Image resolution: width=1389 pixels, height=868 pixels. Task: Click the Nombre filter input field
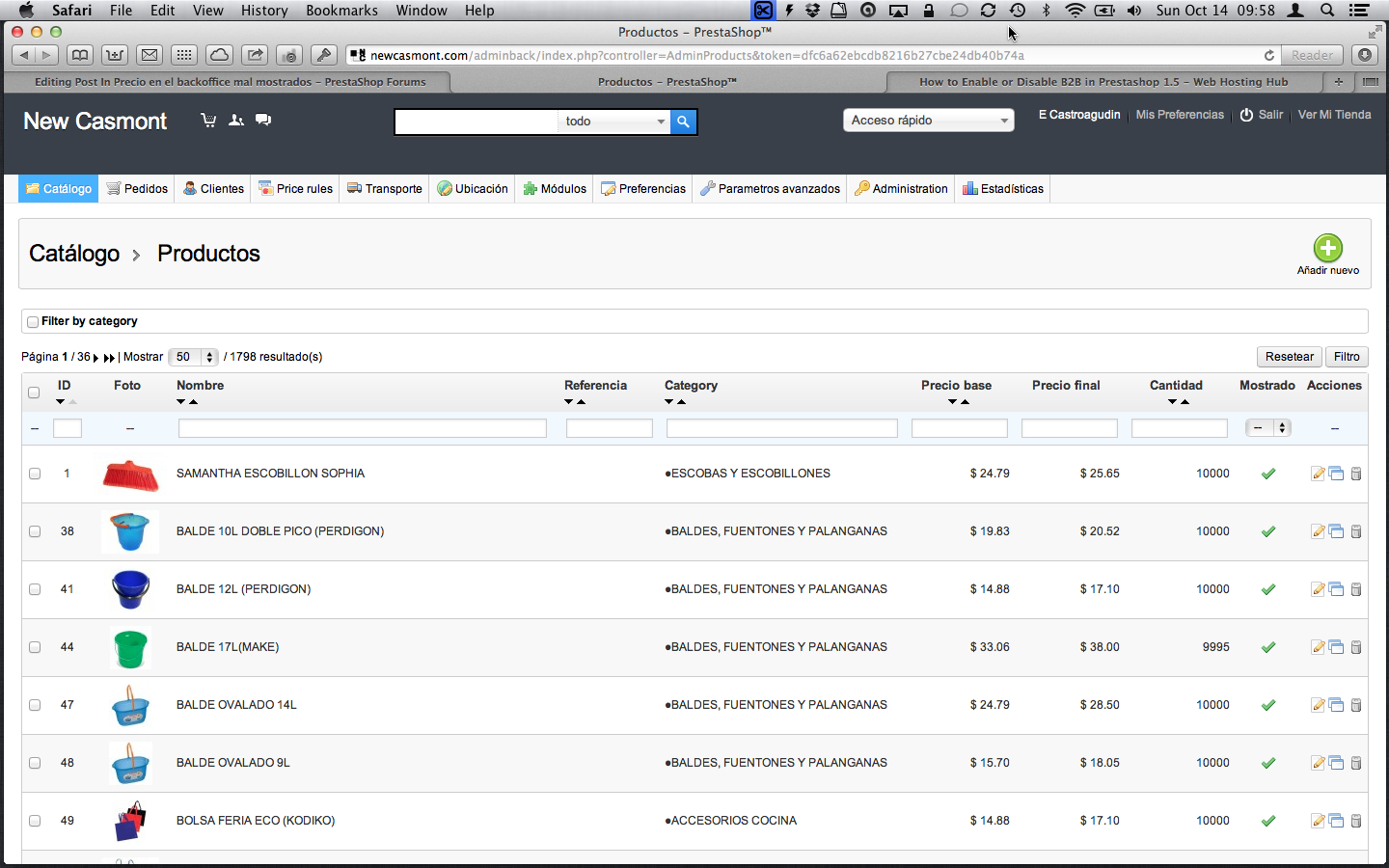tap(363, 428)
